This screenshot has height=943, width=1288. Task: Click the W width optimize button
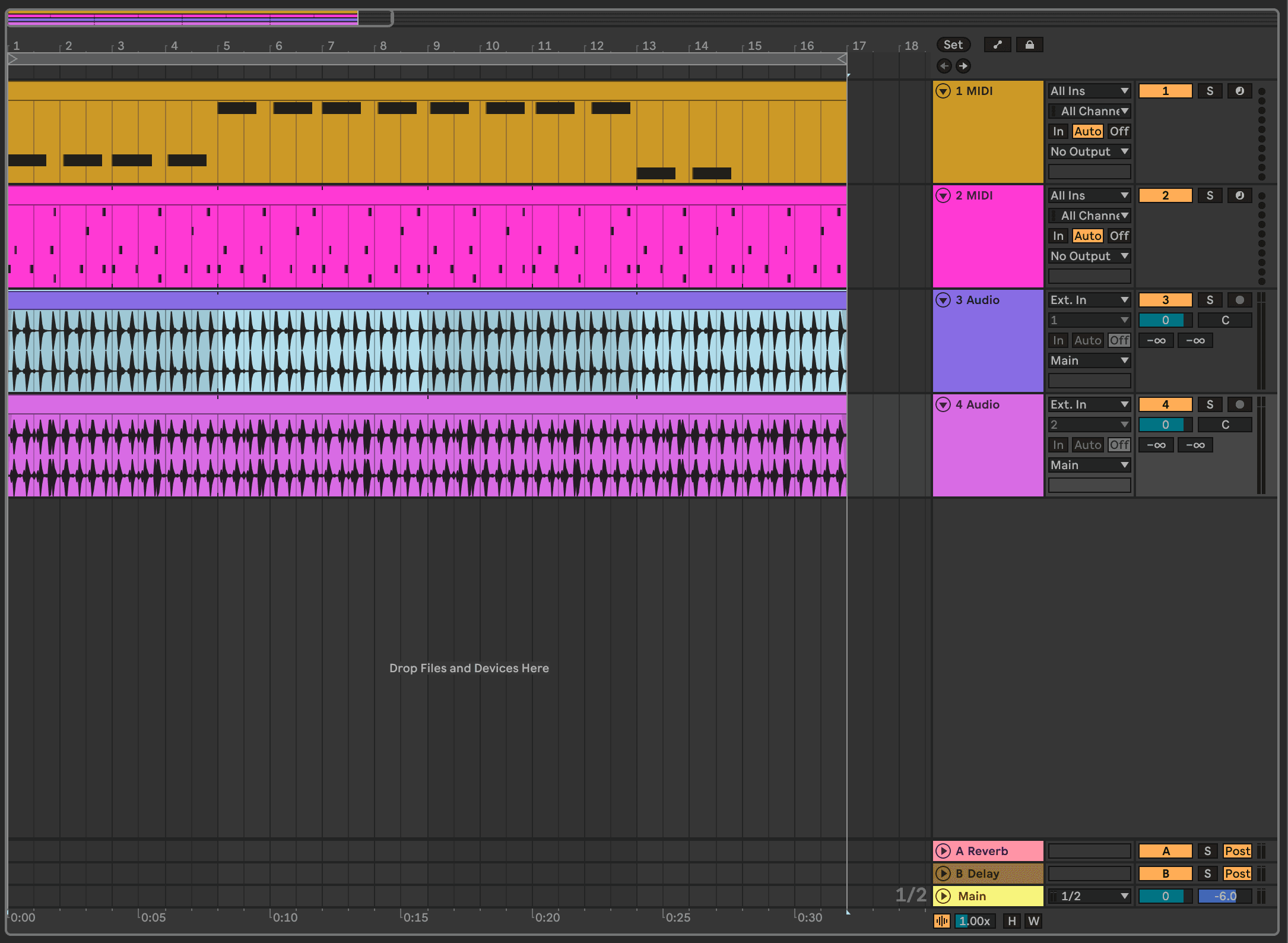click(1033, 921)
